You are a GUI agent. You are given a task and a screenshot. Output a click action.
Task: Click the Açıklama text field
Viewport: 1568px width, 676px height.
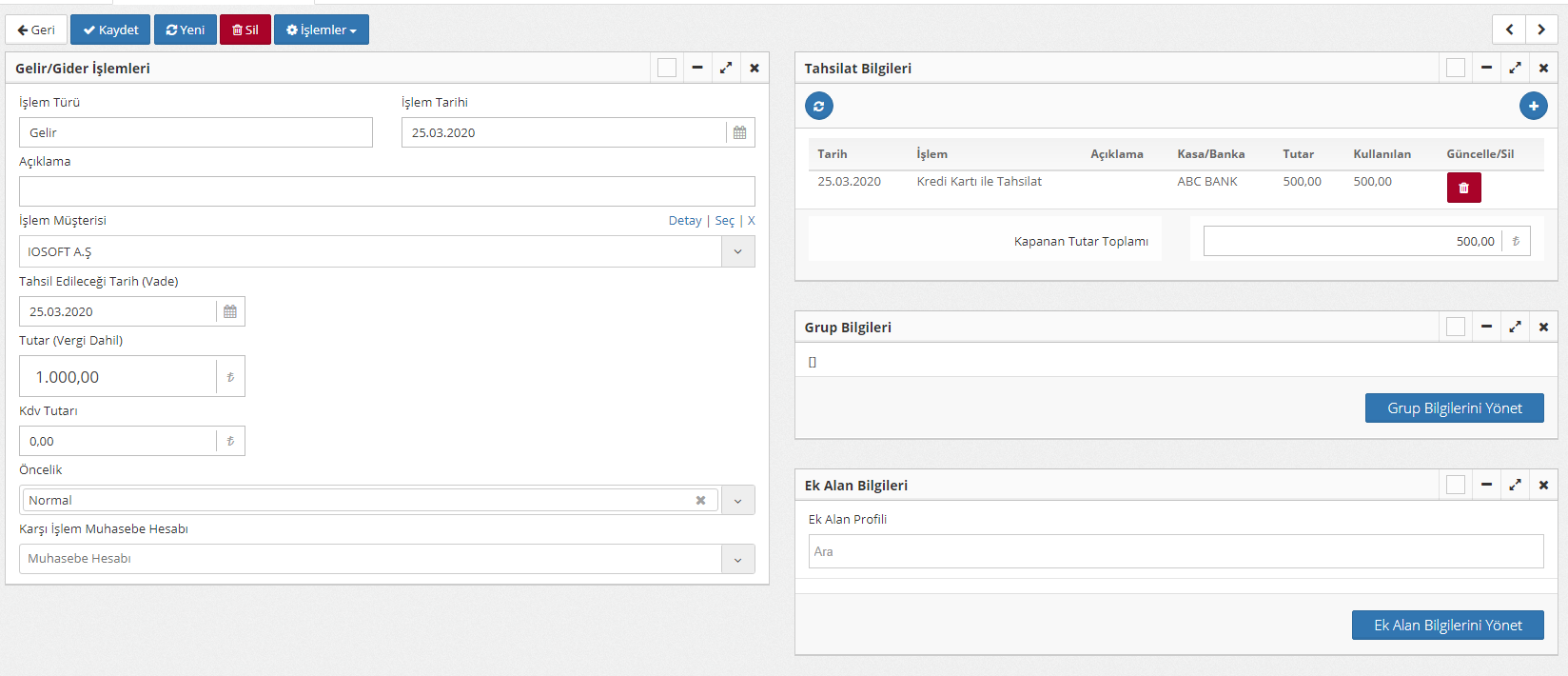pos(386,191)
